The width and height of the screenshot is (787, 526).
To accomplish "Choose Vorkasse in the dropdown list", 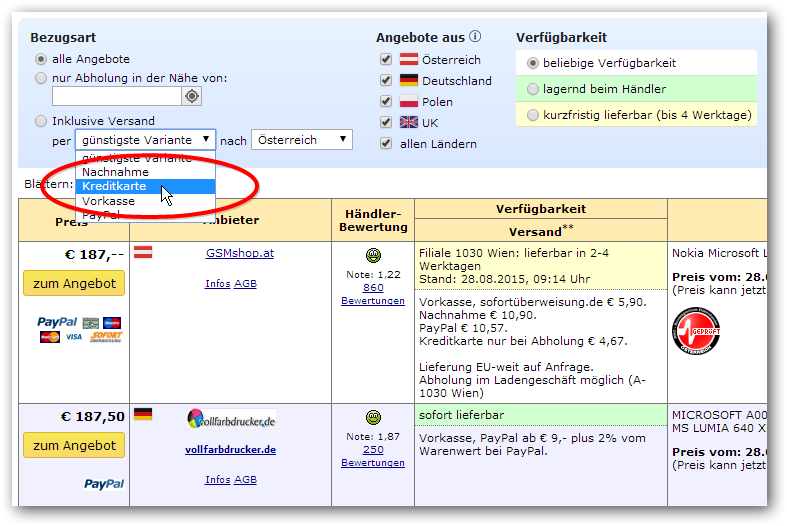I will [x=146, y=201].
